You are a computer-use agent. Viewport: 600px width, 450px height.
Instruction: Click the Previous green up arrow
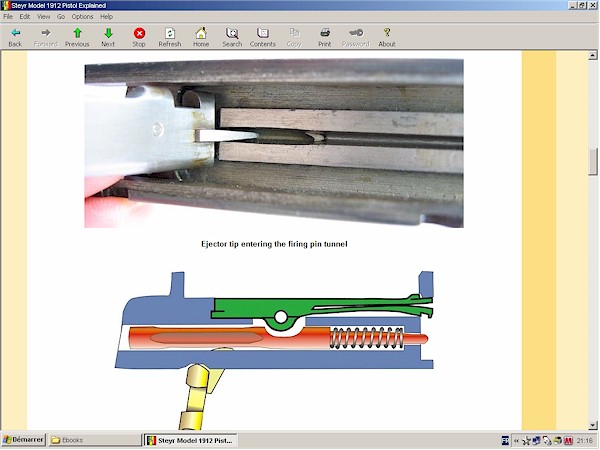point(77,38)
